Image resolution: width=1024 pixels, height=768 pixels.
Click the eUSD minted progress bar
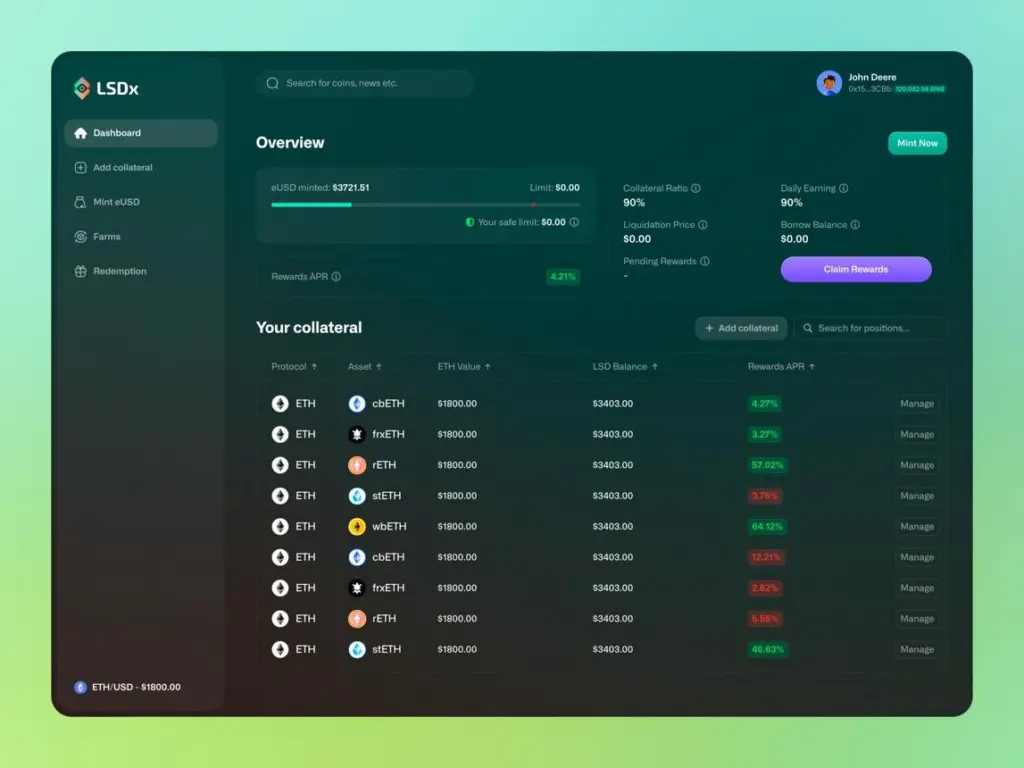click(425, 204)
